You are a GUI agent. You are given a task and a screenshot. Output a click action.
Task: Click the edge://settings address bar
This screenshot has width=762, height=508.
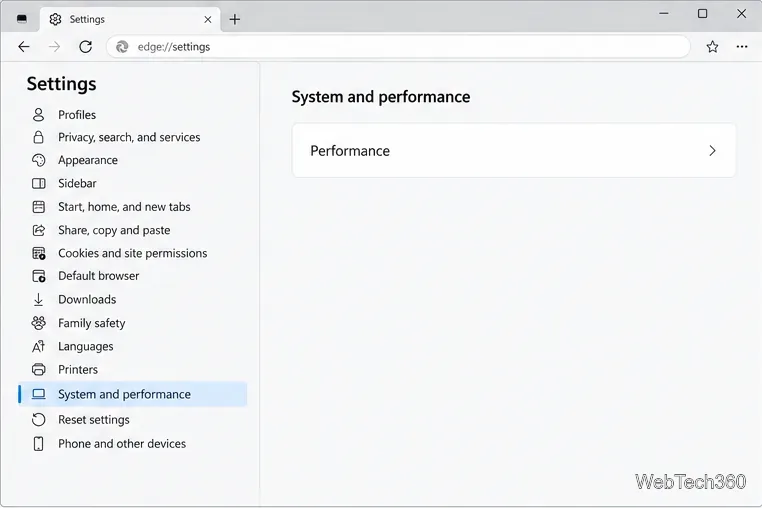(398, 47)
